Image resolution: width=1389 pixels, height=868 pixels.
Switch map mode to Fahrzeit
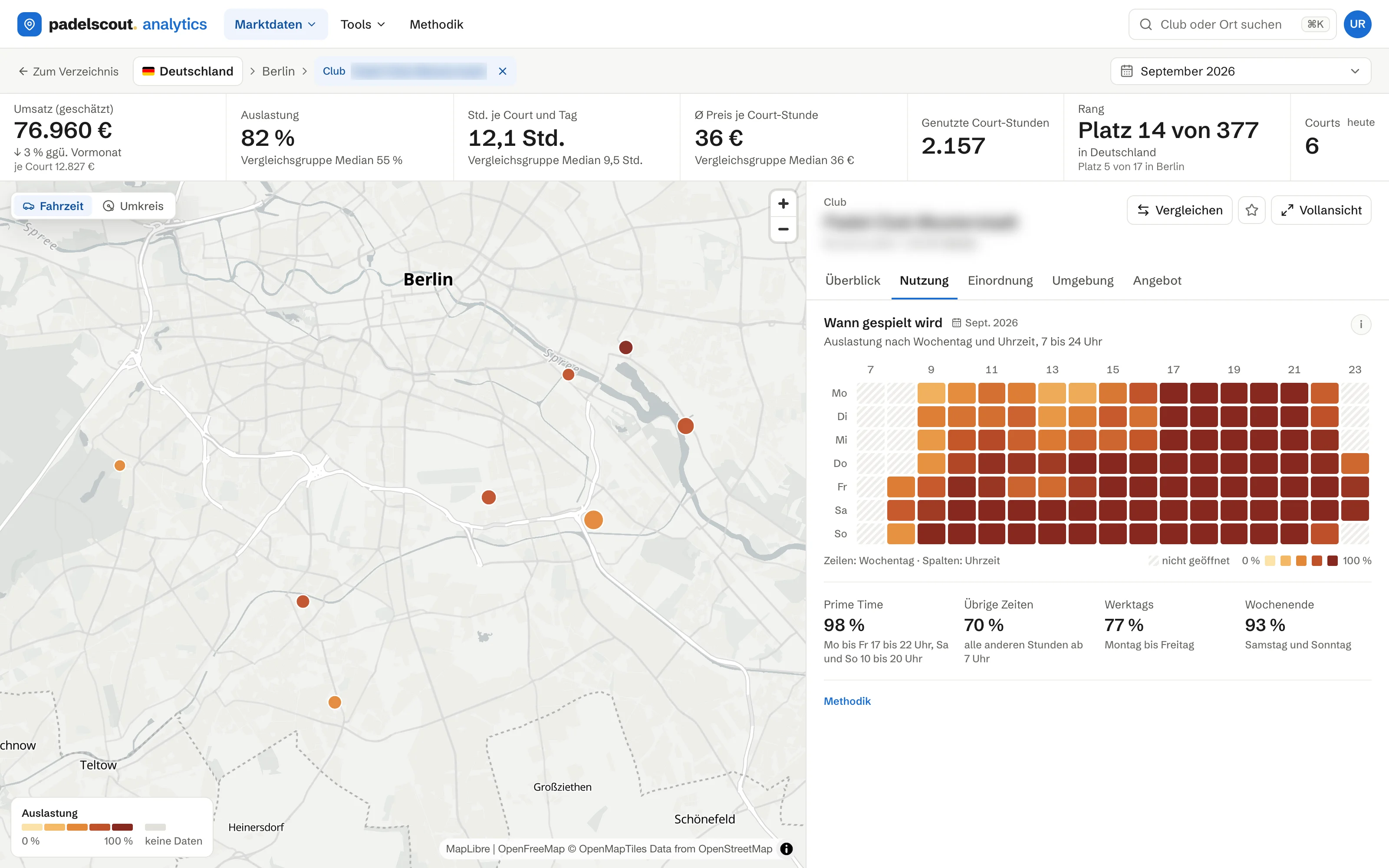coord(53,206)
